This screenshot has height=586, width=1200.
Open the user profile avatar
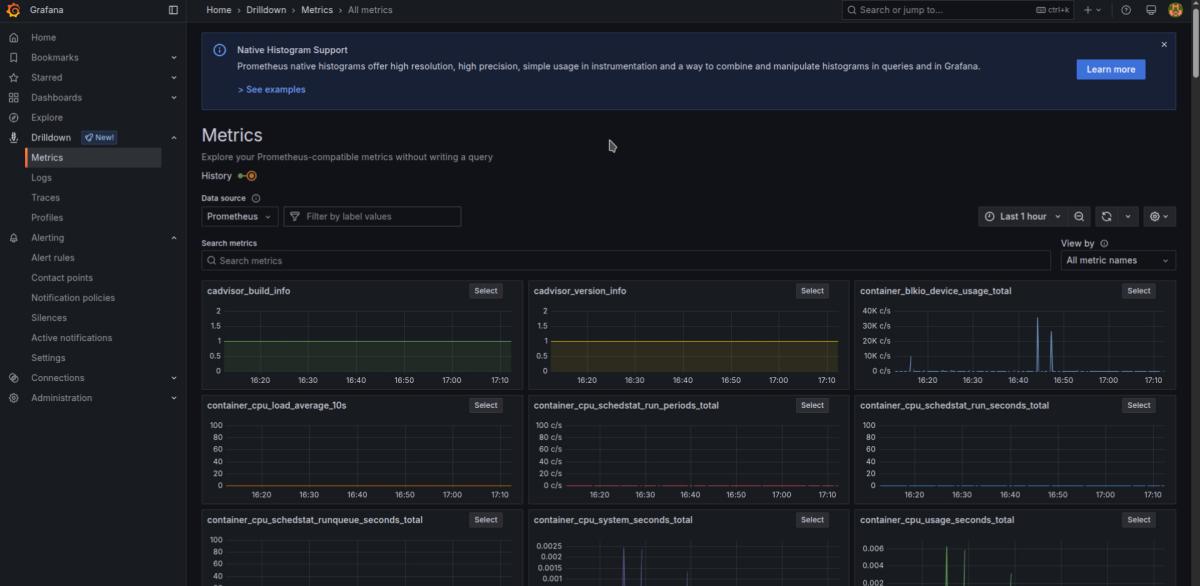click(x=1176, y=10)
